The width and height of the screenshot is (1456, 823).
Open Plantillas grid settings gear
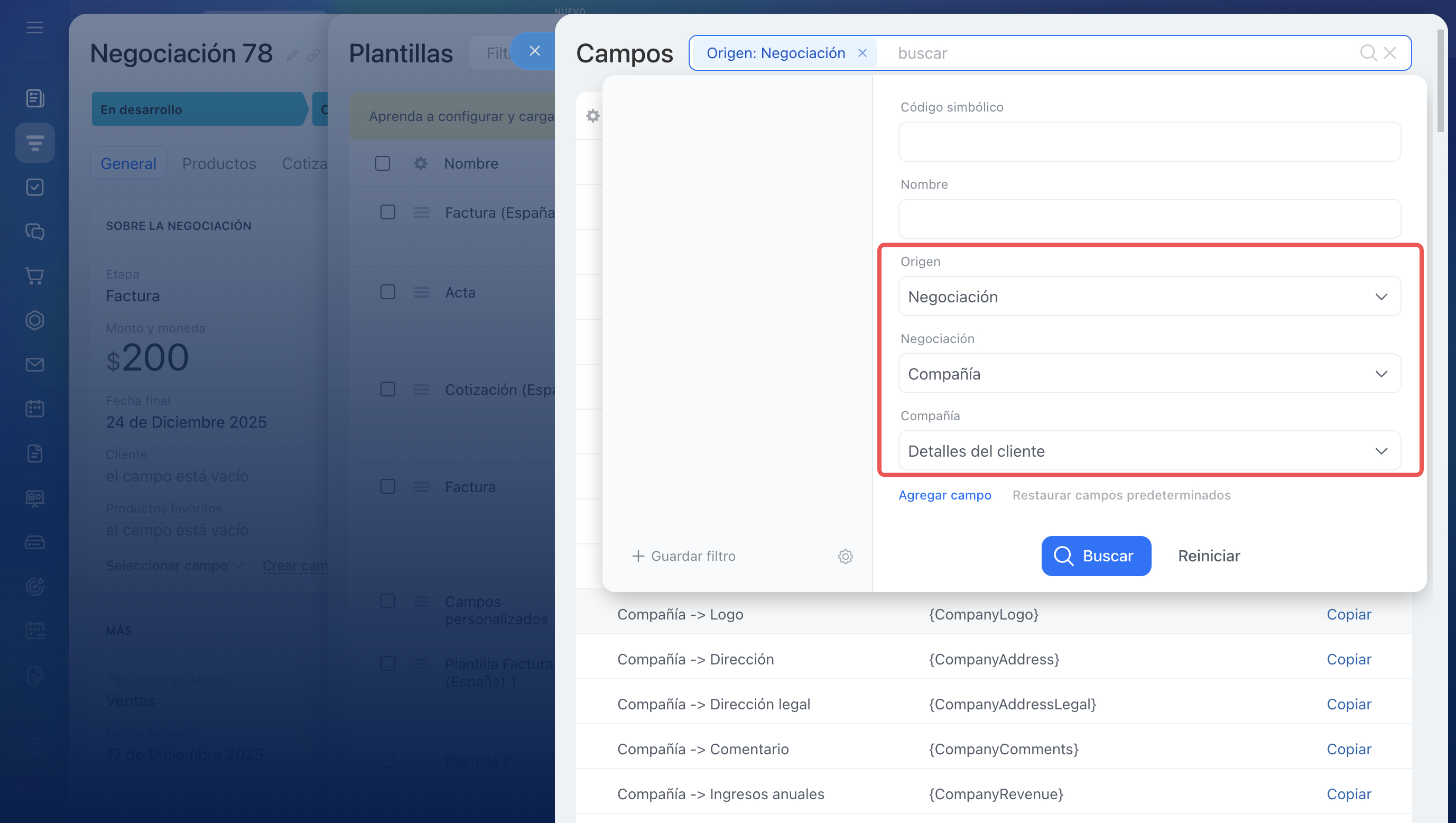tap(421, 163)
